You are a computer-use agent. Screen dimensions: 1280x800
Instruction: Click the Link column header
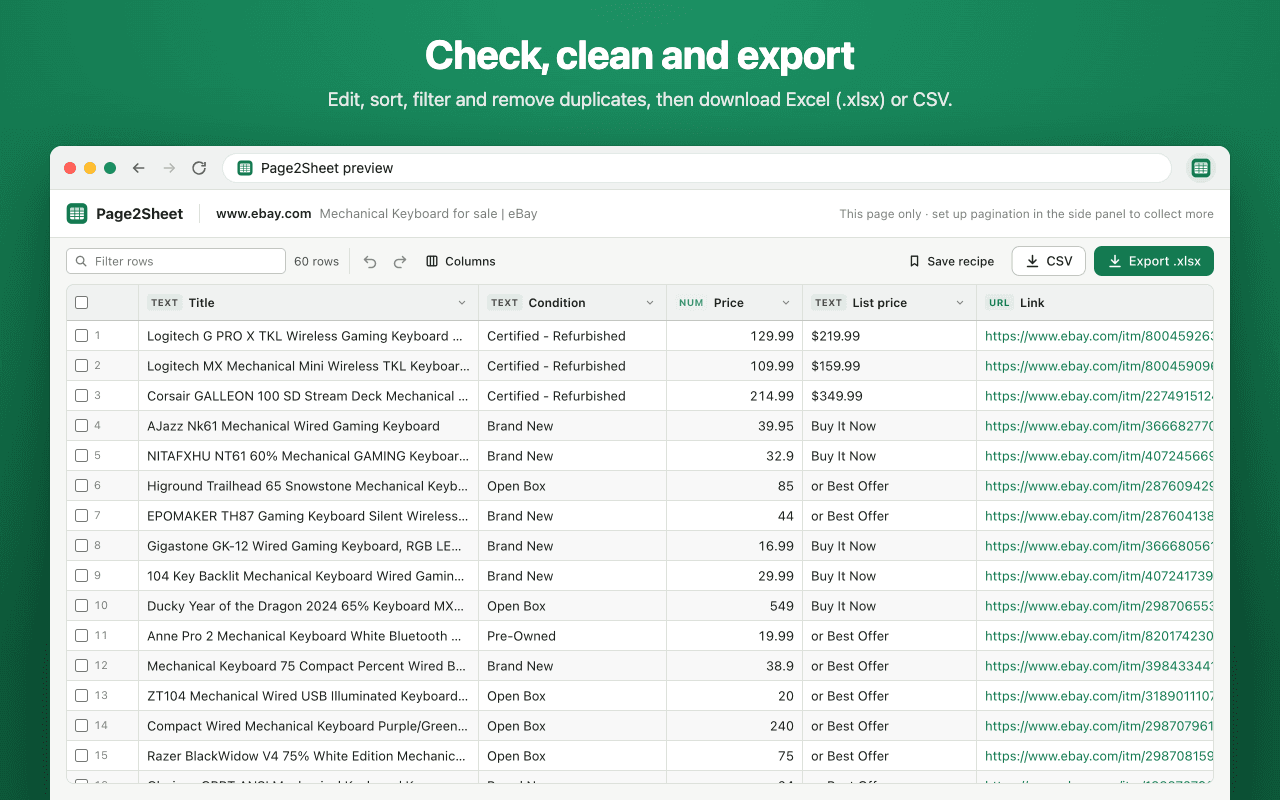[x=1095, y=303]
